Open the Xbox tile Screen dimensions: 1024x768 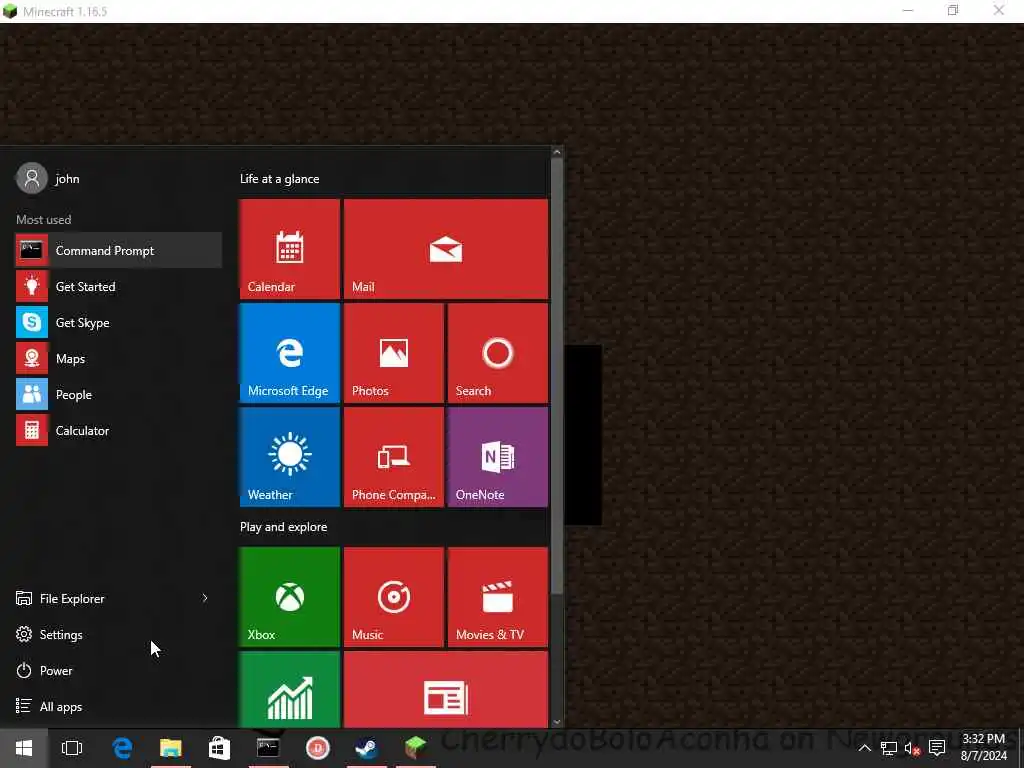(x=289, y=597)
